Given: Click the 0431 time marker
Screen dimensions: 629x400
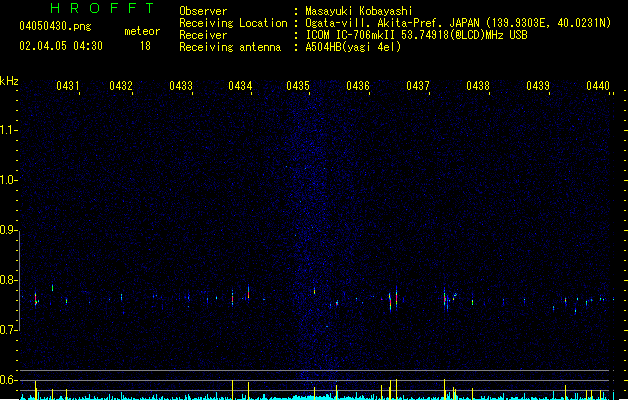Looking at the screenshot, I should click(x=68, y=86).
